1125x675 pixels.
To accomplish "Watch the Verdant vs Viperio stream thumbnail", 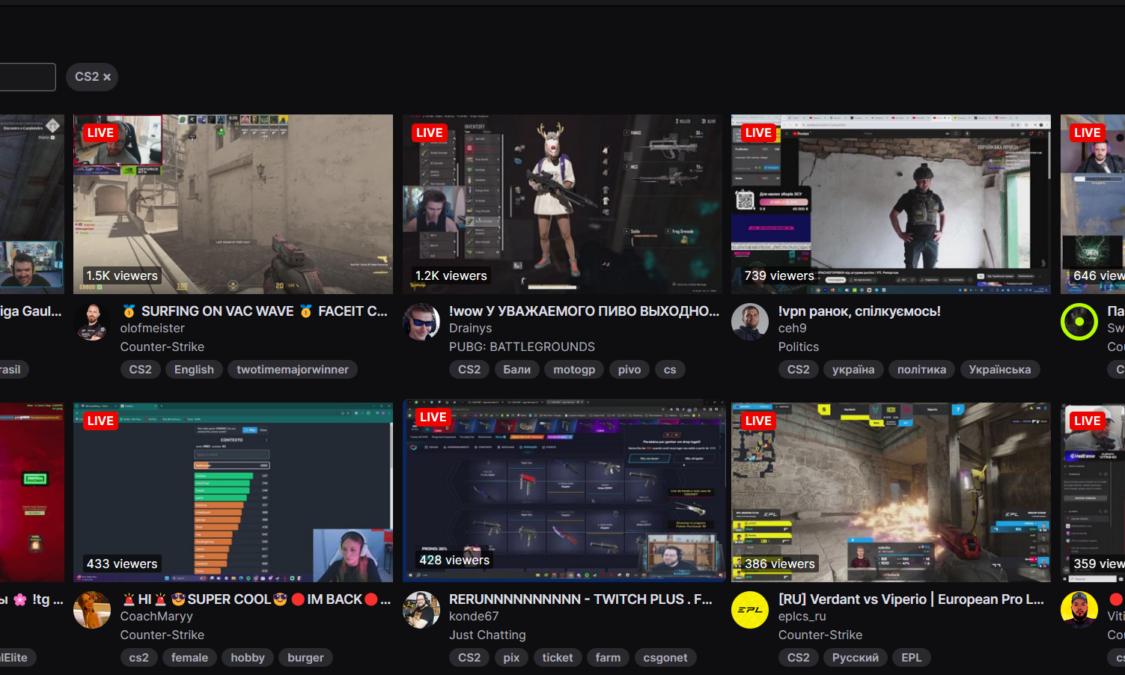I will click(x=891, y=492).
